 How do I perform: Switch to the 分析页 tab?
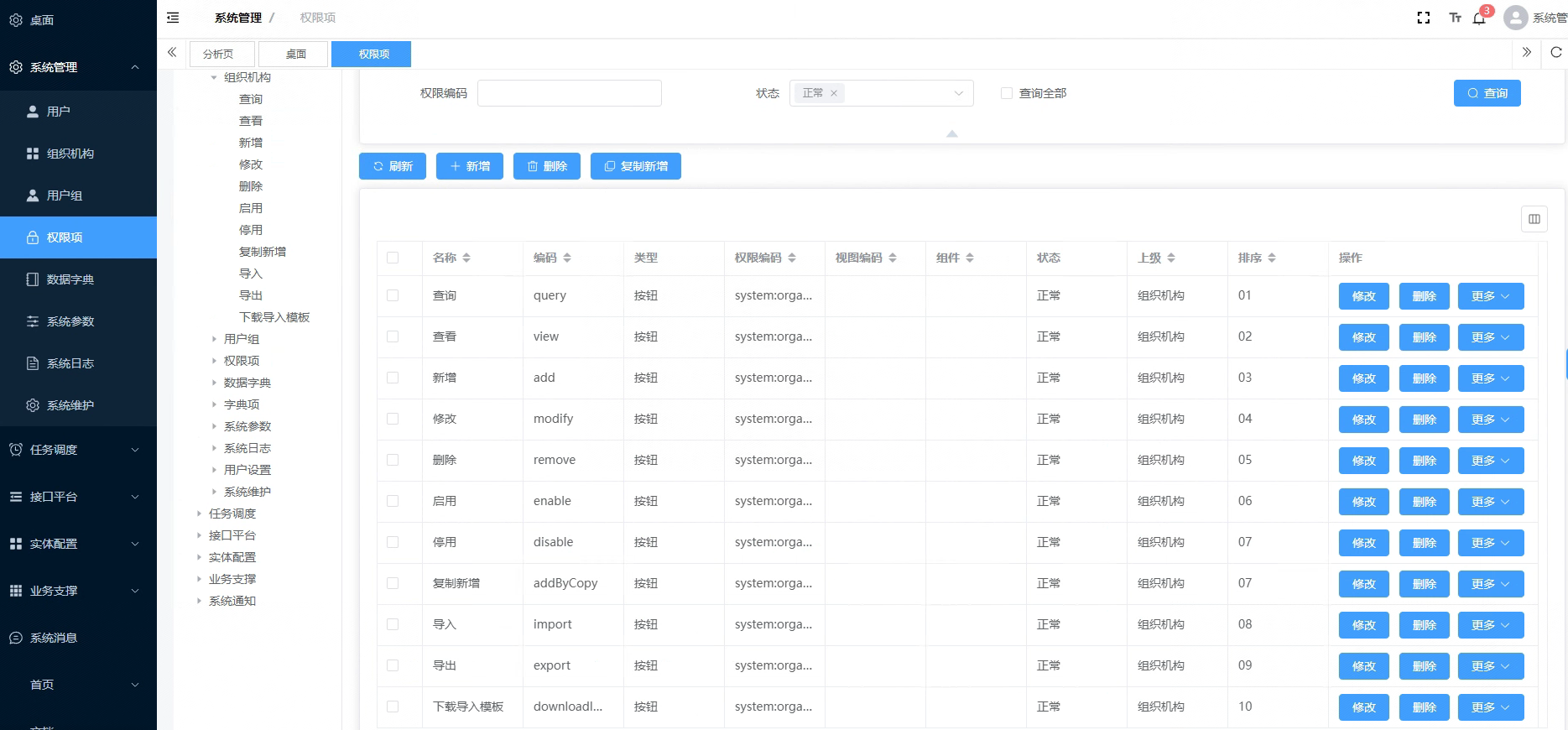pyautogui.click(x=223, y=54)
